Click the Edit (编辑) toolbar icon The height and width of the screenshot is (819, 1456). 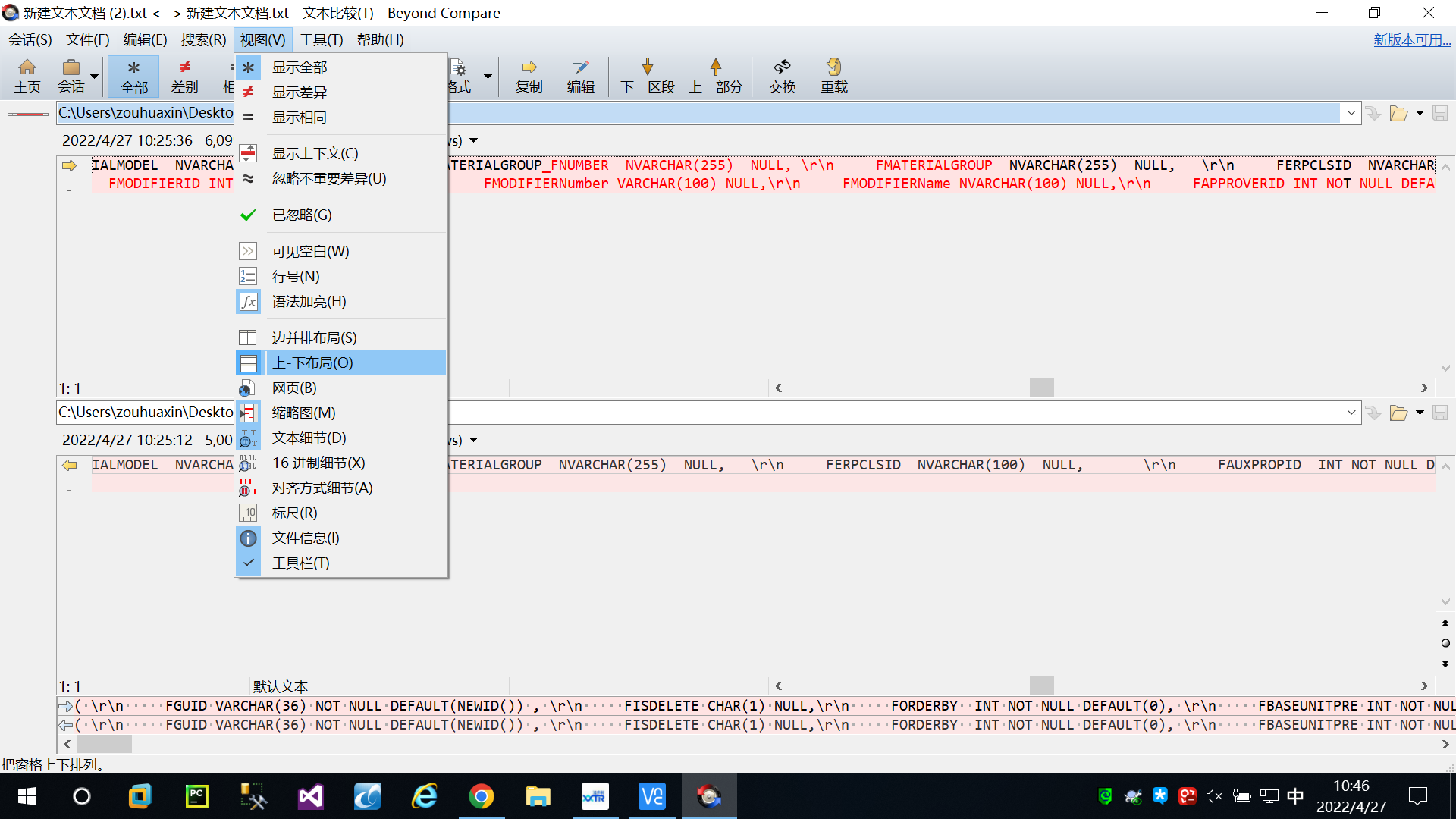[x=580, y=76]
